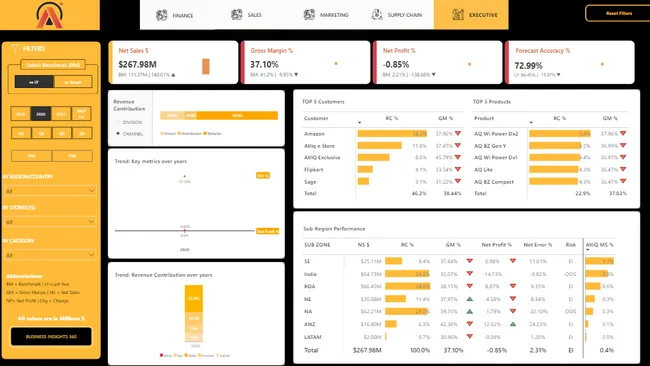Click the Sales navigation icon
Image resolution: width=650 pixels, height=366 pixels.
(x=236, y=15)
